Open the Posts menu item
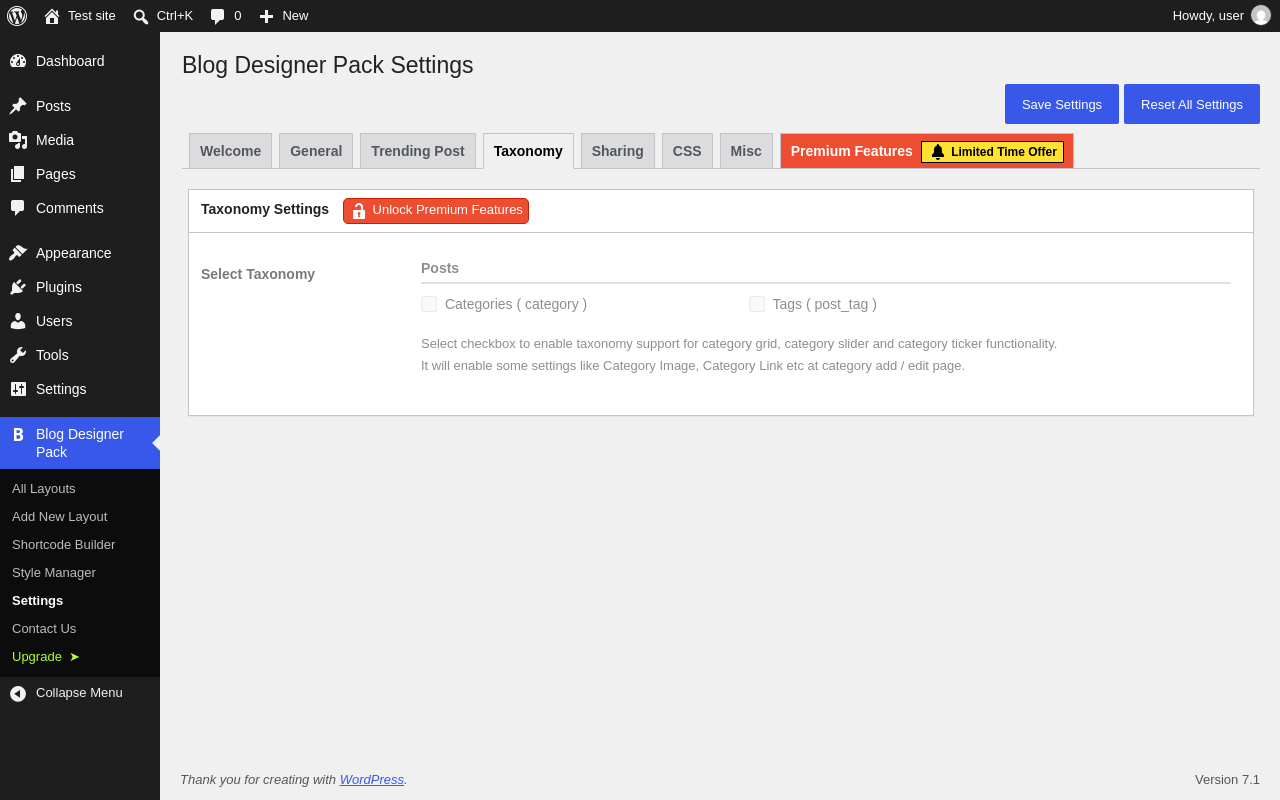 pos(80,106)
